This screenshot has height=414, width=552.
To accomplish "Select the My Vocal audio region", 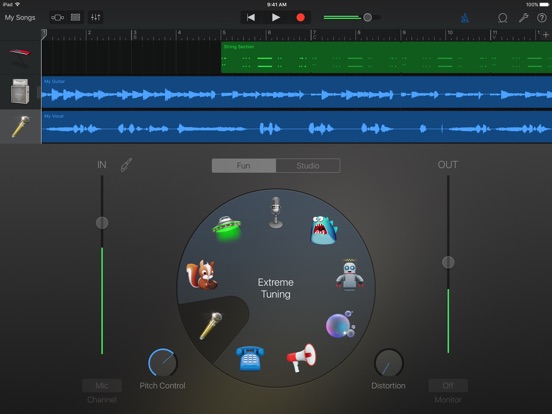I will (x=297, y=127).
